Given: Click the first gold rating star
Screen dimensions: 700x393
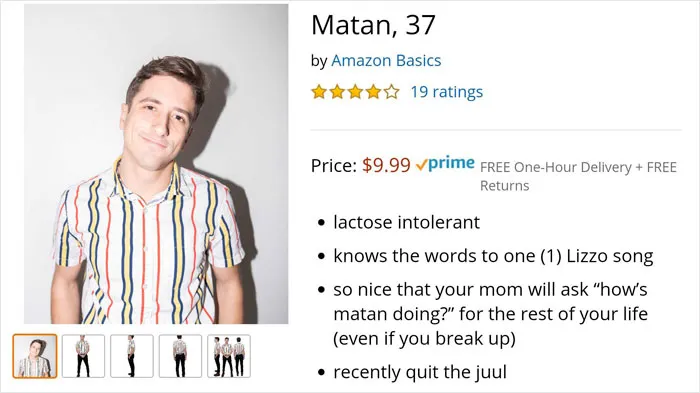Looking at the screenshot, I should (x=319, y=92).
